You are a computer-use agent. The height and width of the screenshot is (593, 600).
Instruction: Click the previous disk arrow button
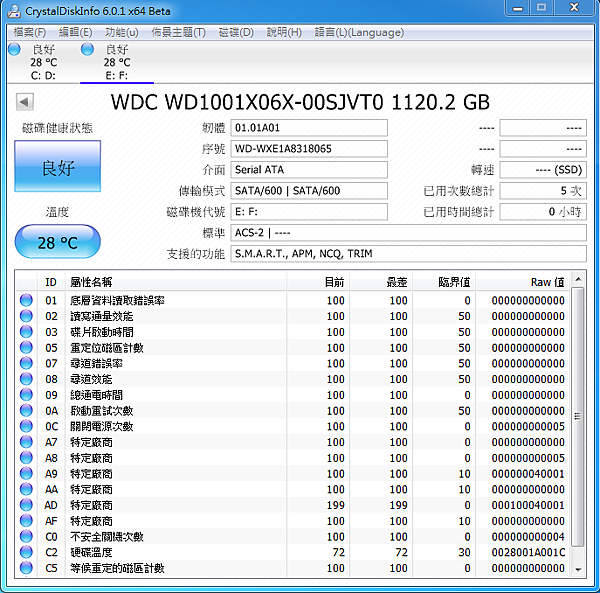[x=25, y=102]
